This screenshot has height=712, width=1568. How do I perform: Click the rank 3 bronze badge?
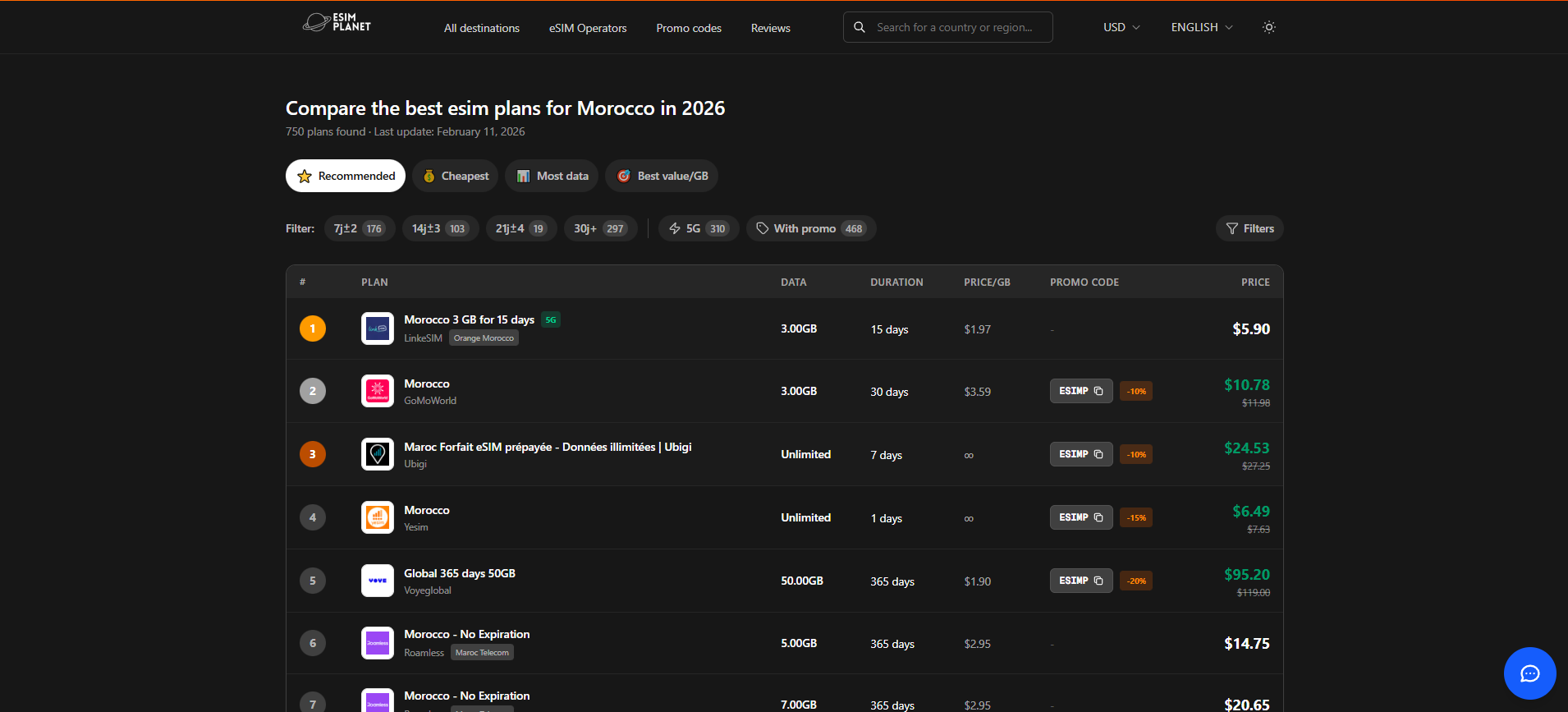click(313, 454)
